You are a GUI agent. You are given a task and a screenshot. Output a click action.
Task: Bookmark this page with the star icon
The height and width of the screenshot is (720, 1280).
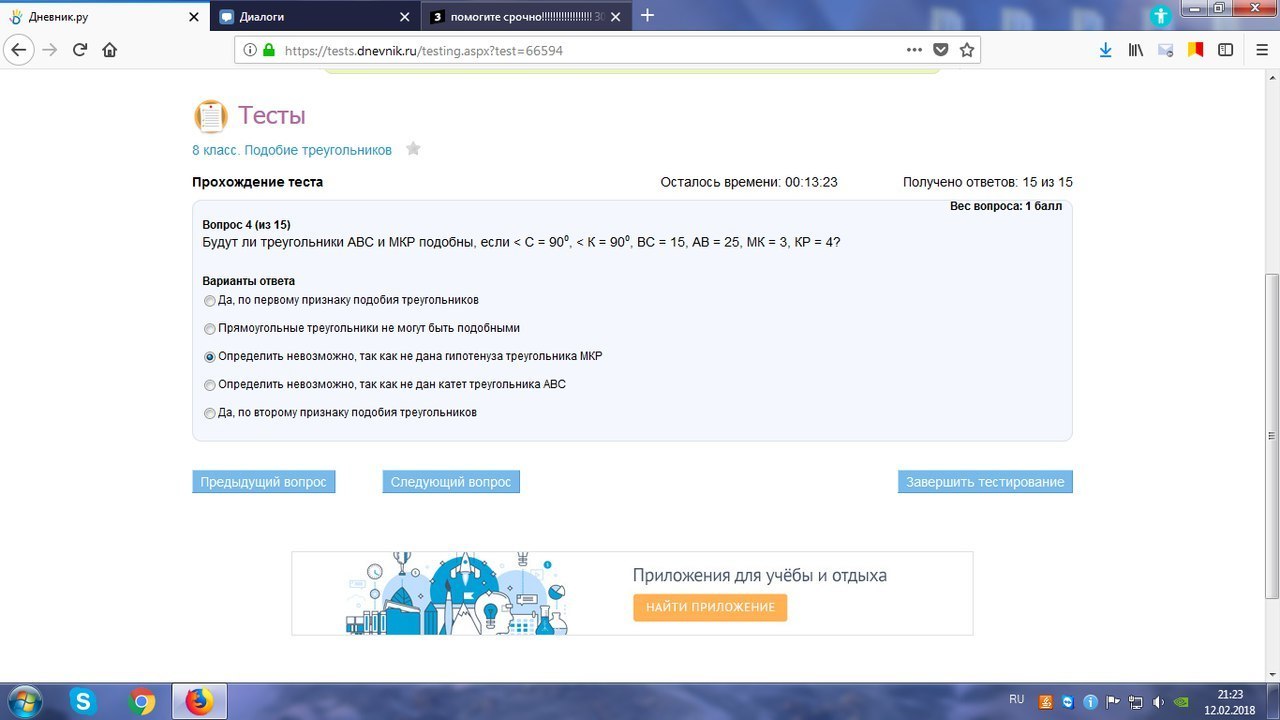pos(966,50)
